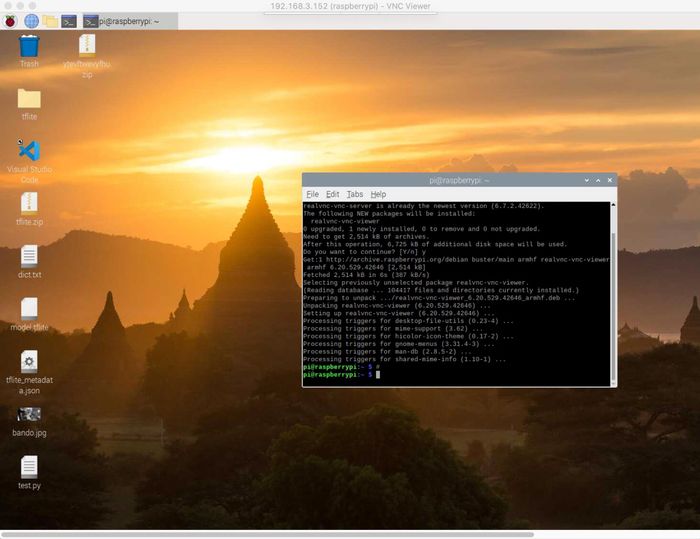
Task: Select the test.py script icon
Action: (x=29, y=466)
